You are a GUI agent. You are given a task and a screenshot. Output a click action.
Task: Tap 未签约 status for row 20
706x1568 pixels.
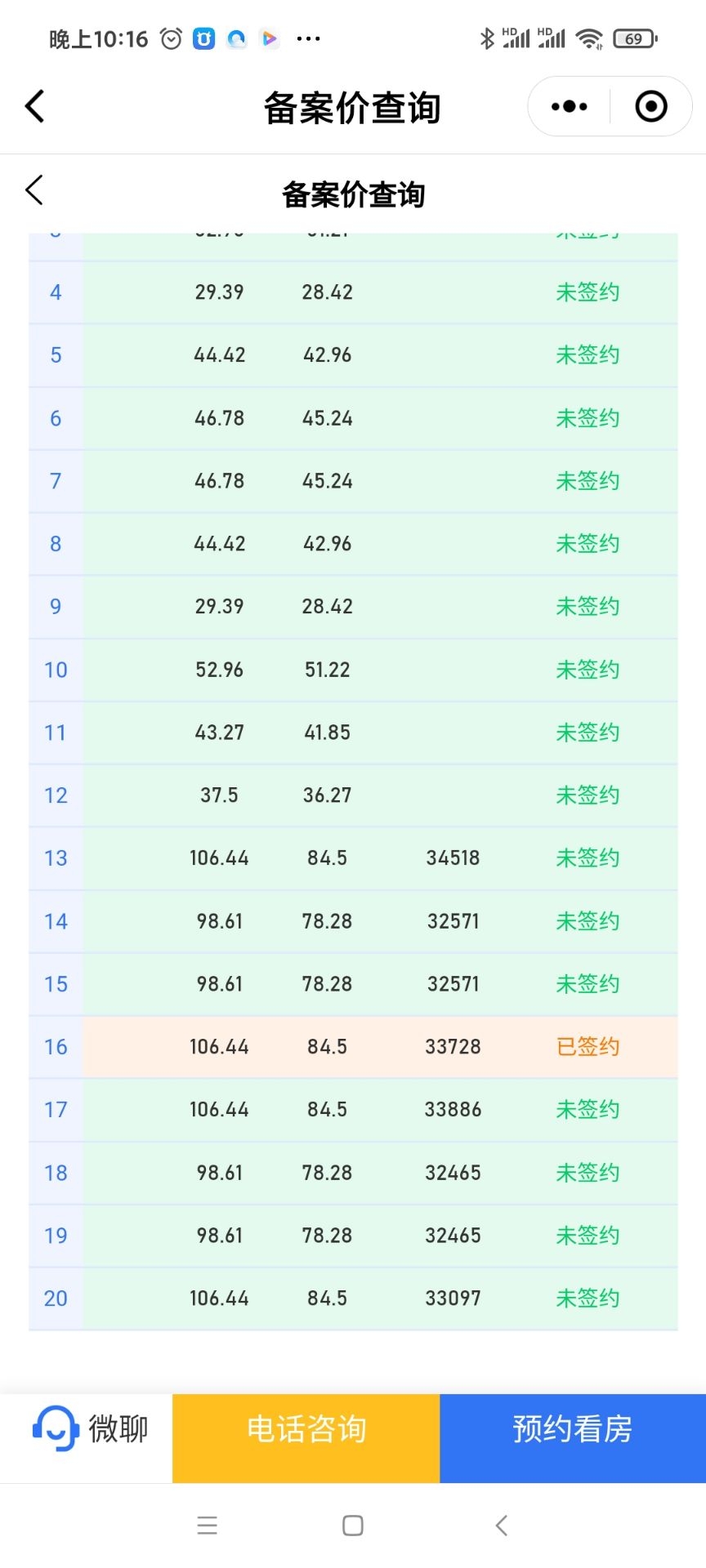pos(588,1298)
